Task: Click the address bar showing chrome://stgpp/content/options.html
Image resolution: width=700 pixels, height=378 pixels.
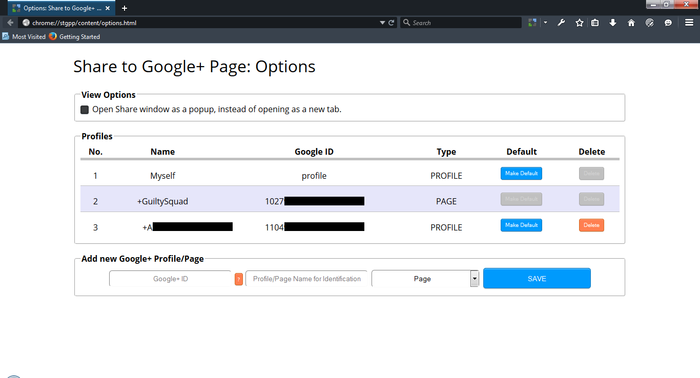Action: (207, 22)
